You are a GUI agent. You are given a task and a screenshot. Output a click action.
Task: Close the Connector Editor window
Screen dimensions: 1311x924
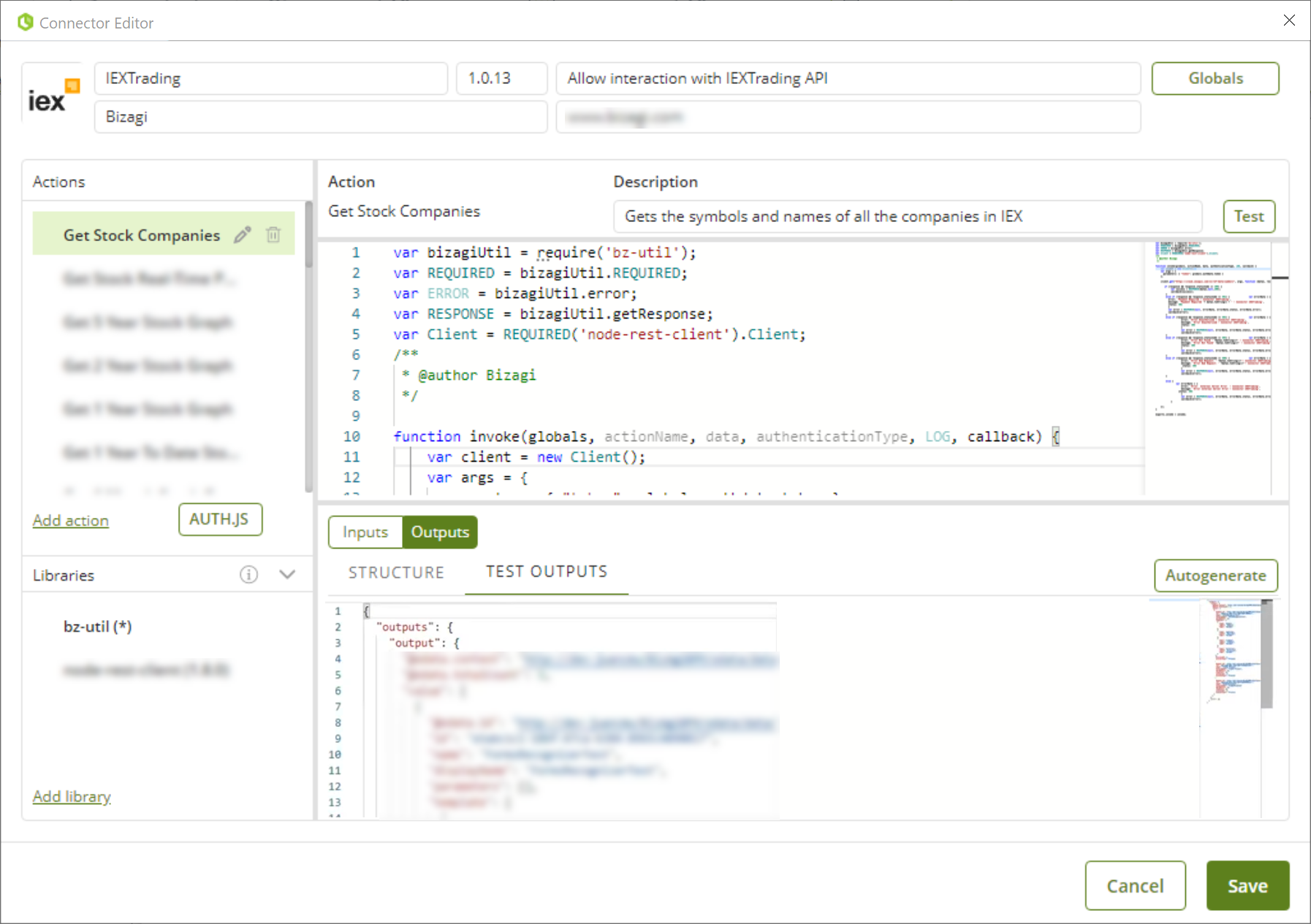pos(1289,20)
